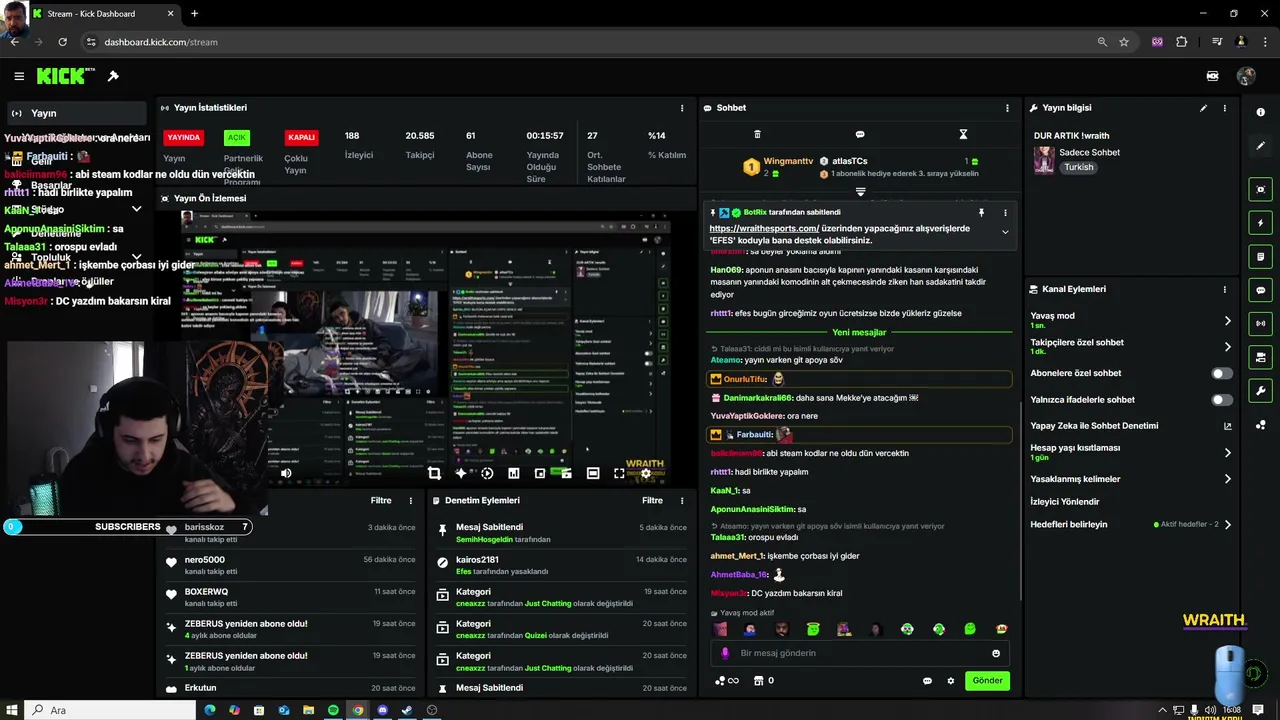The width and height of the screenshot is (1280, 720).
Task: Select the green ghost emote in the quick emote row
Action: 970,629
